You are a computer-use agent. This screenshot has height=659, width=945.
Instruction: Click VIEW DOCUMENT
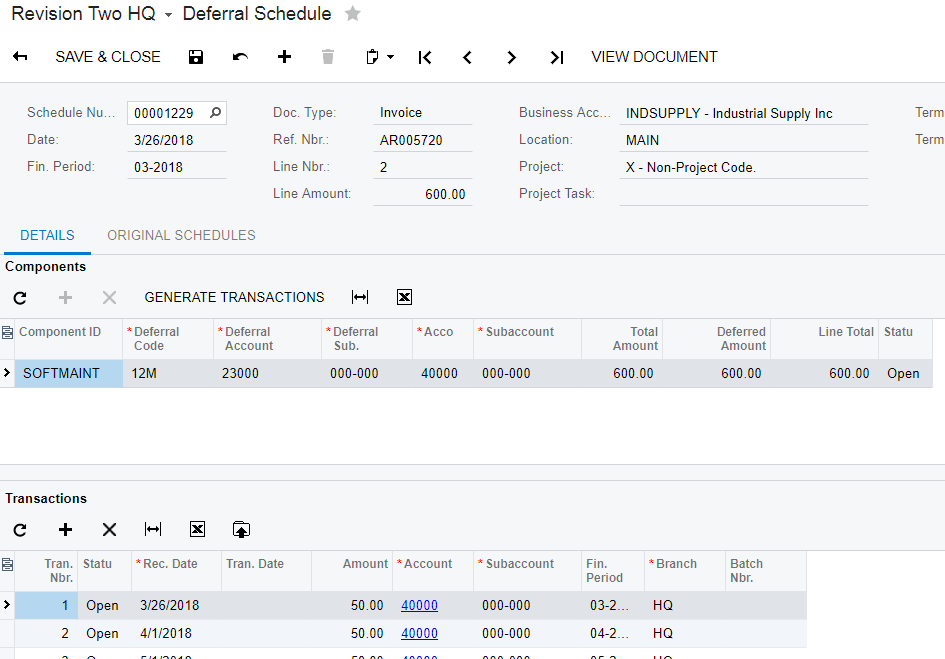click(654, 57)
